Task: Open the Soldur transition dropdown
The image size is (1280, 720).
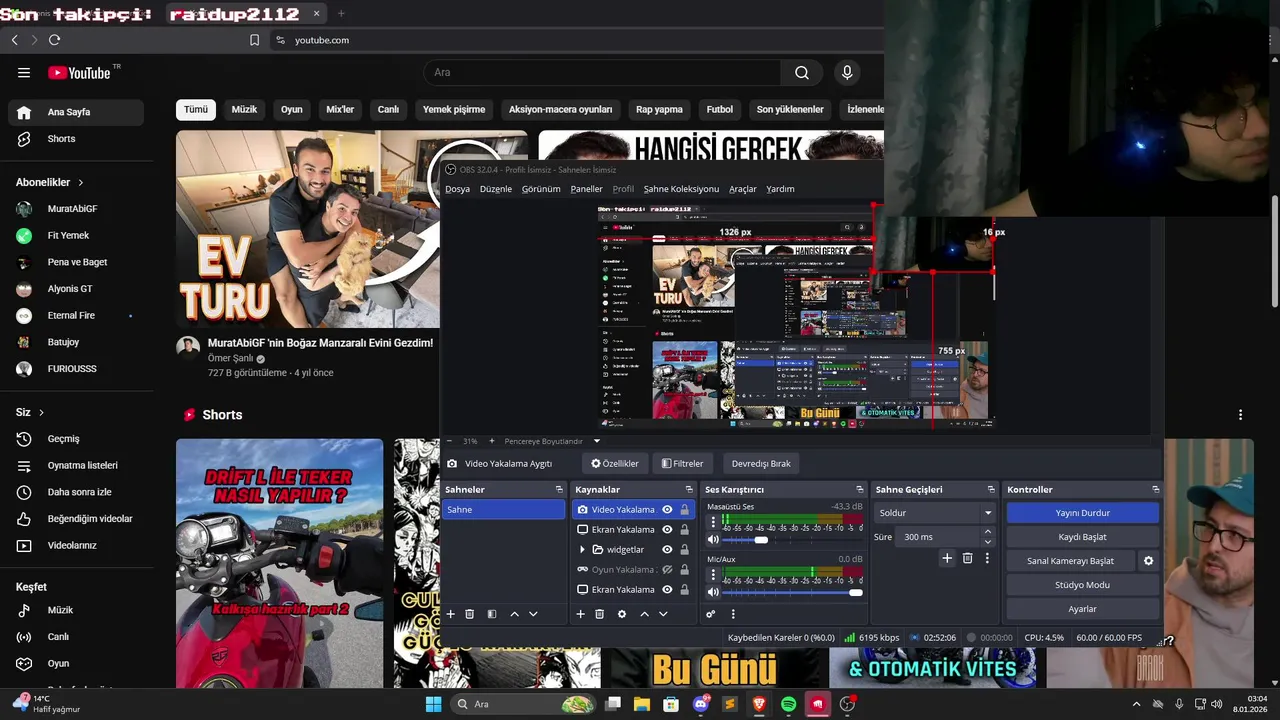Action: pyautogui.click(x=934, y=512)
